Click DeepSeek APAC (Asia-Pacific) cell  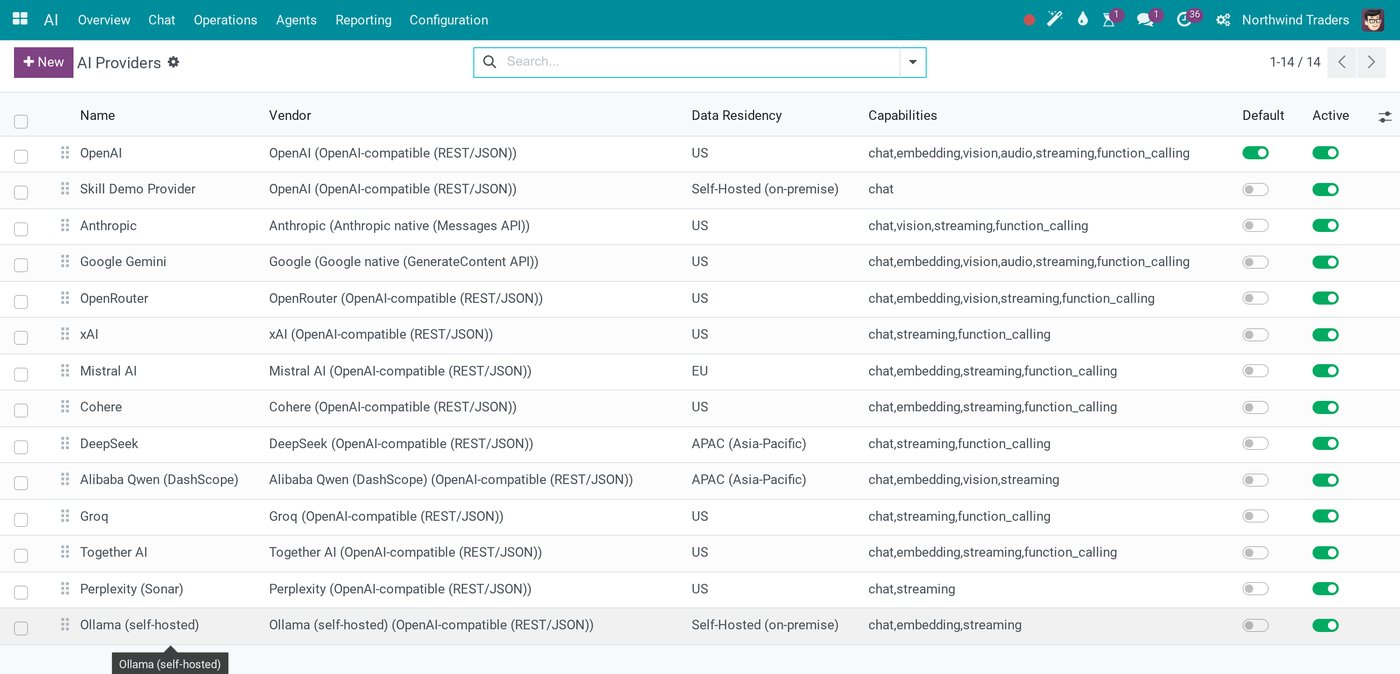click(x=748, y=443)
